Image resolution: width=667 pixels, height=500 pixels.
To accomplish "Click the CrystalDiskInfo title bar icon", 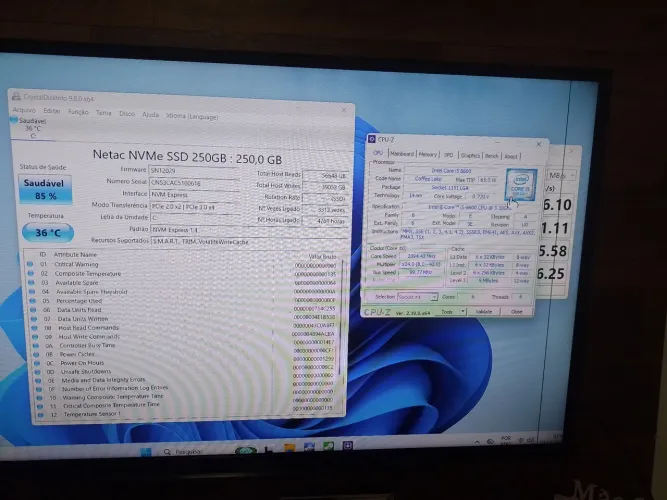I will tap(17, 96).
